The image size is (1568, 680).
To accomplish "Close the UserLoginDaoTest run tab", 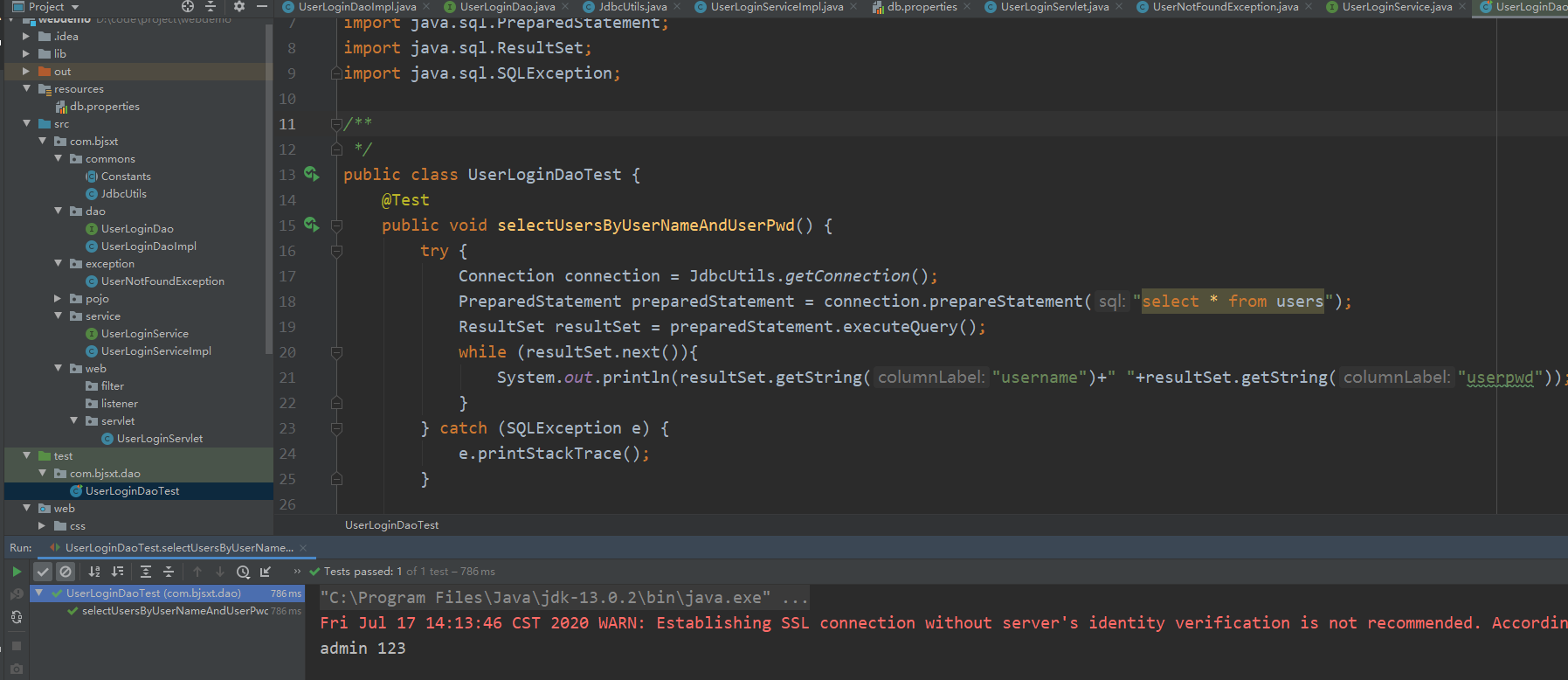I will coord(303,548).
